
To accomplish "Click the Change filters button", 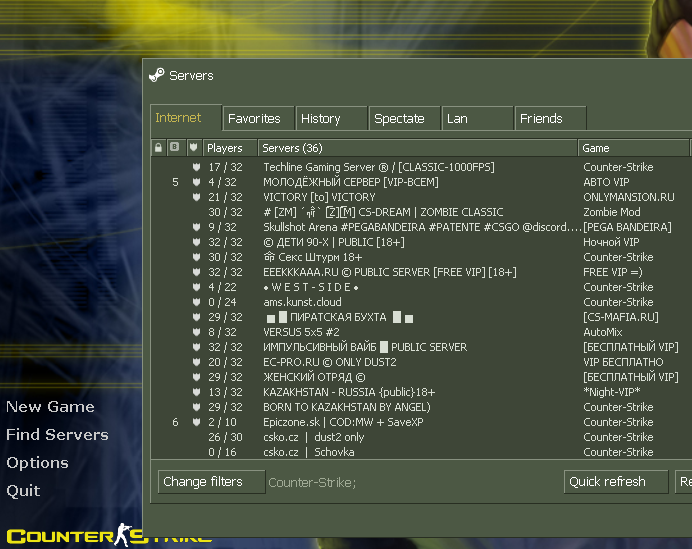I will (x=211, y=481).
